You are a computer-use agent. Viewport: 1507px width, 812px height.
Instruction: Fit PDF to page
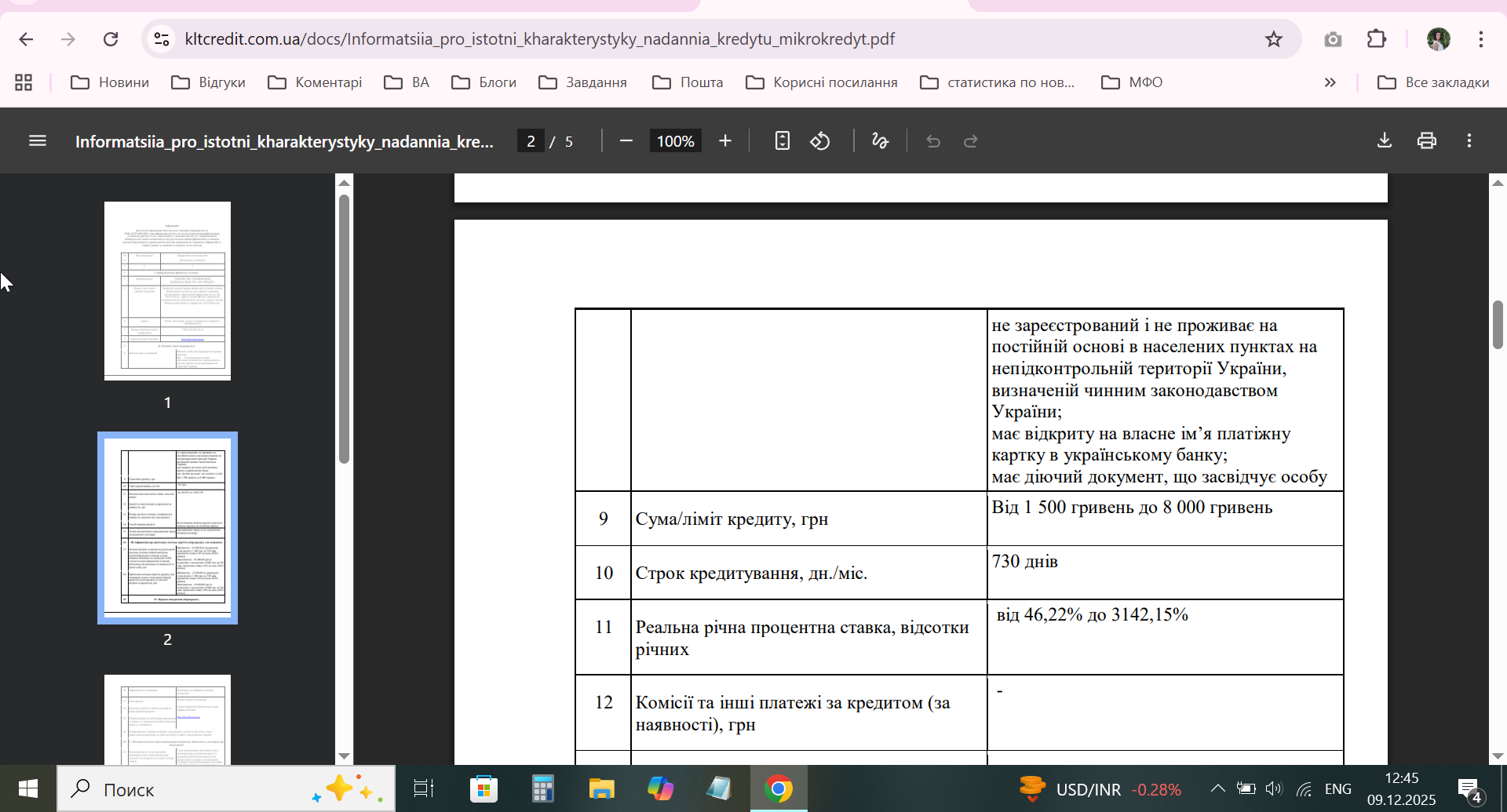tap(782, 141)
